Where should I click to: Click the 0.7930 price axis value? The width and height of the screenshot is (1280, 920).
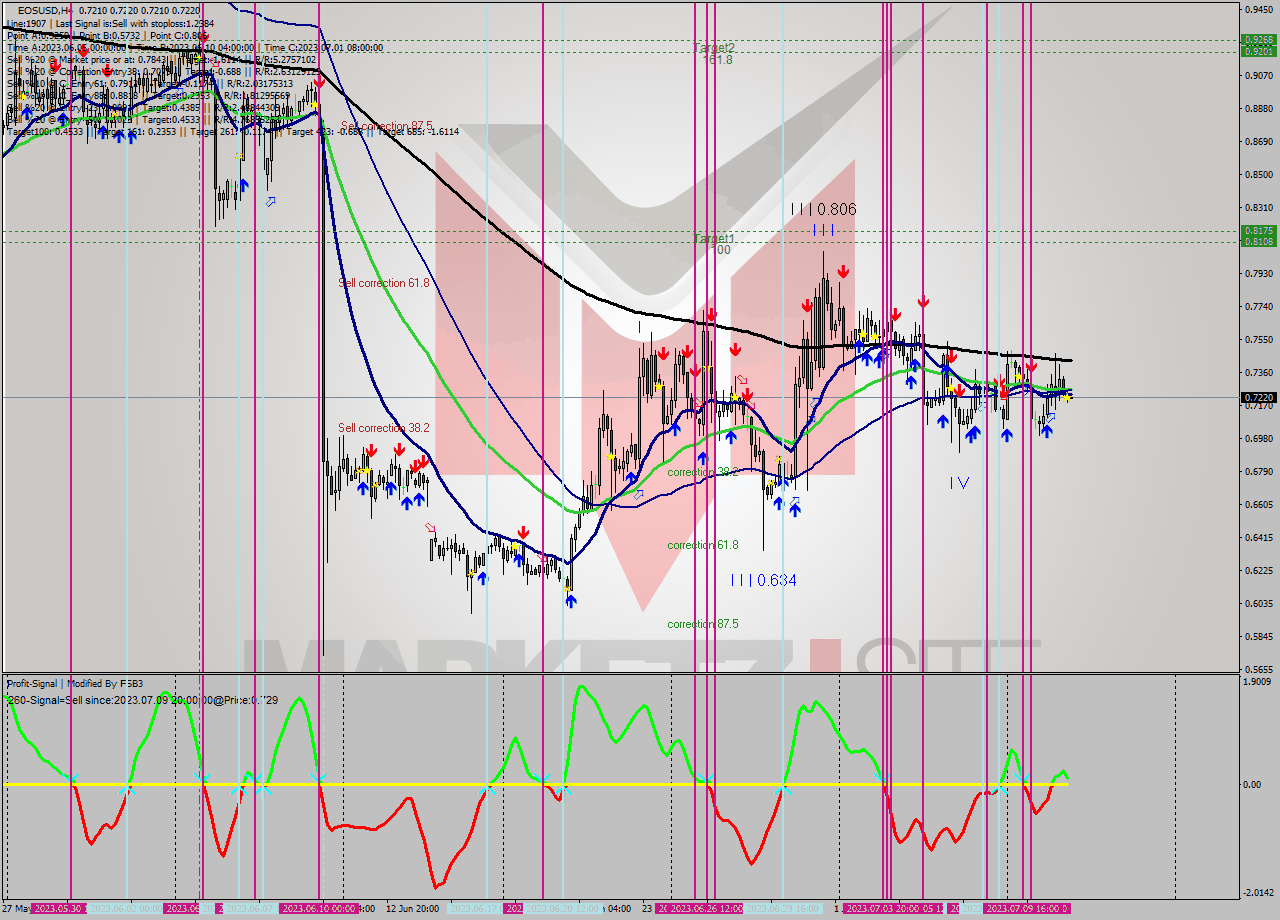point(1258,273)
